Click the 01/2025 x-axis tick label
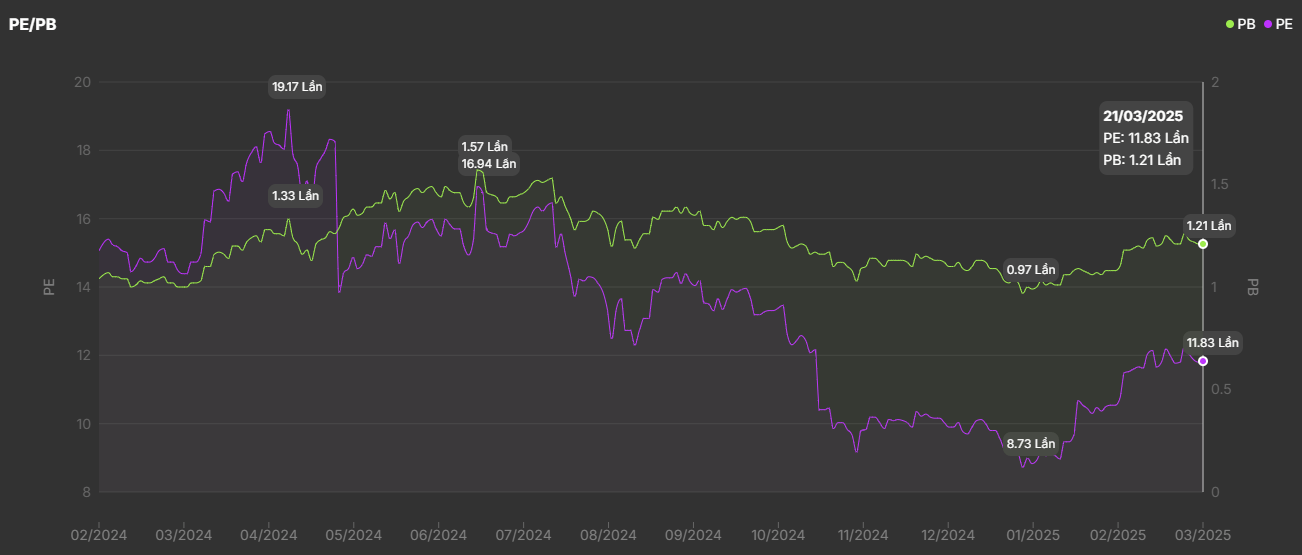This screenshot has height=555, width=1302. coord(1032,535)
